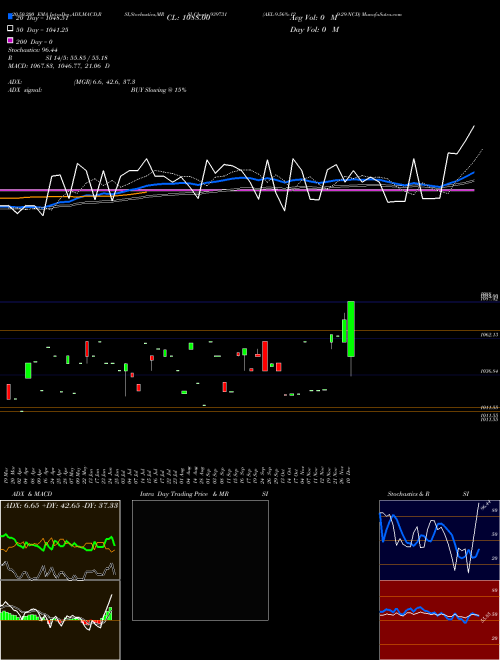Click the 'MACD: 1067.83, 1046.77, 21.06 D' line

[59, 66]
